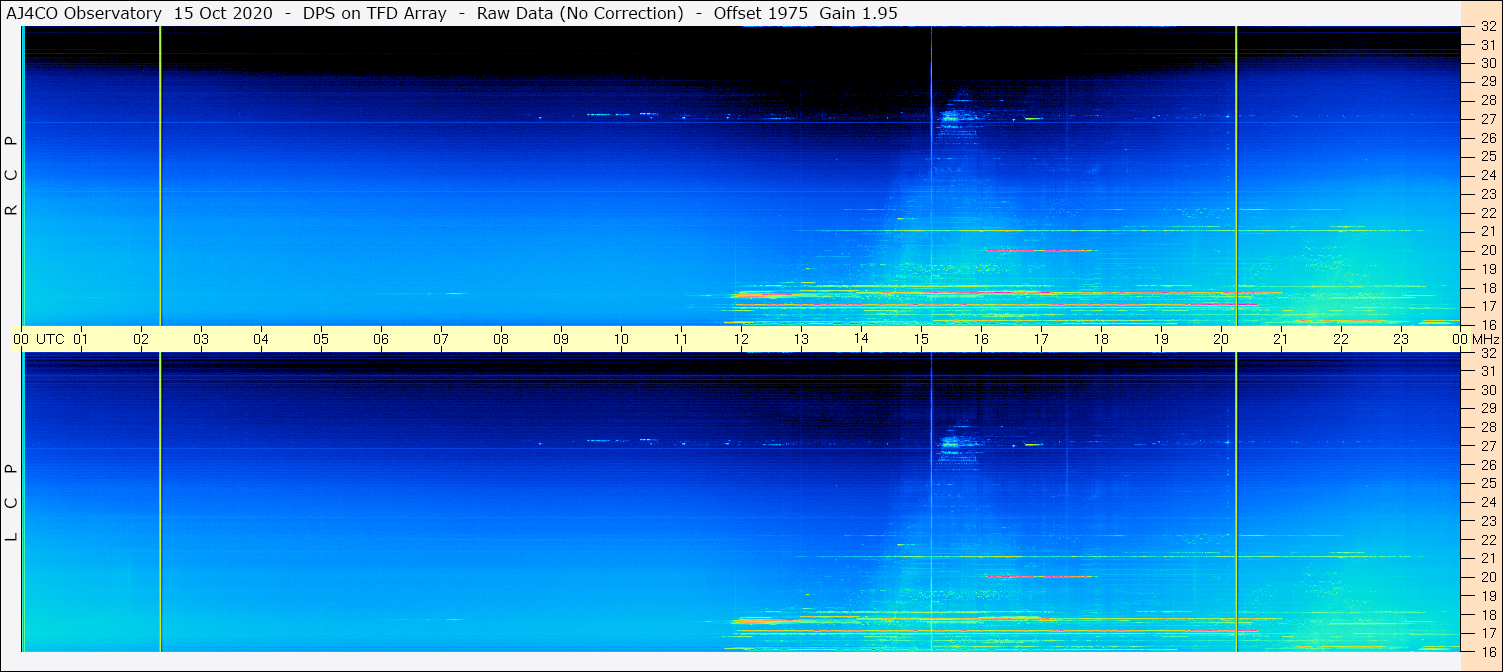
Task: Select hour 15 on the UTC time axis
Action: click(x=921, y=339)
